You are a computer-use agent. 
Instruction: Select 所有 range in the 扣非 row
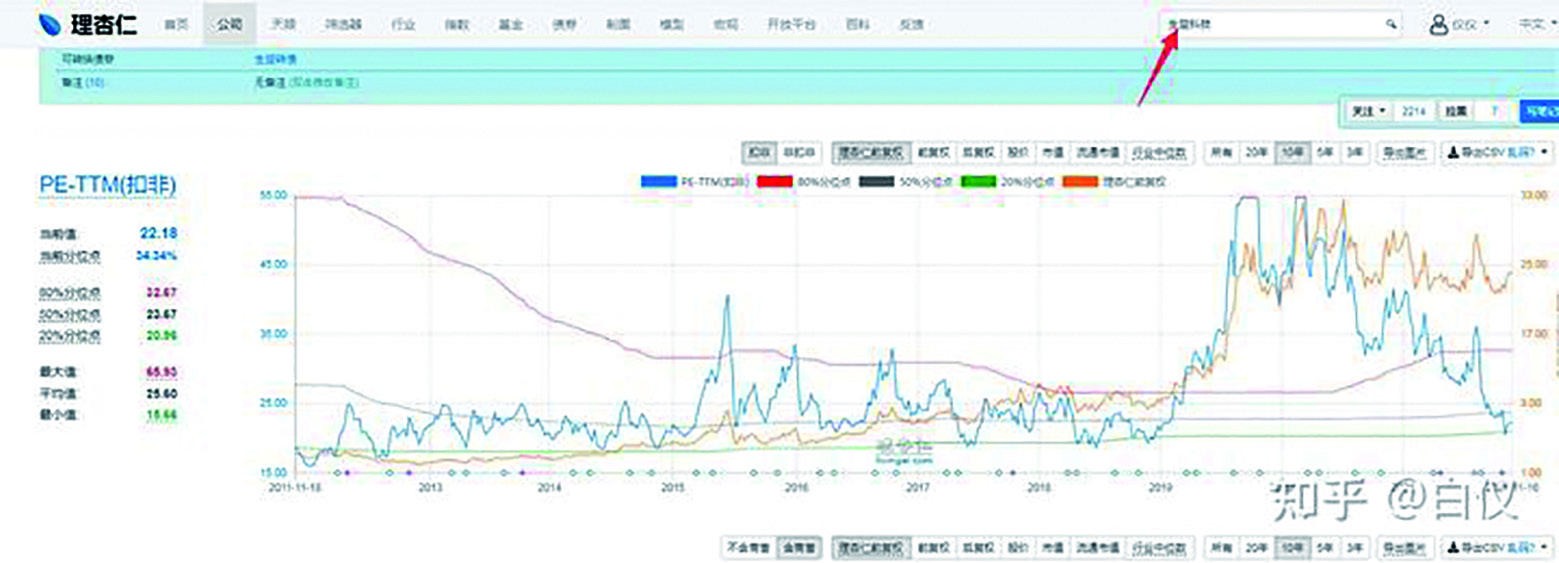(x=1222, y=153)
